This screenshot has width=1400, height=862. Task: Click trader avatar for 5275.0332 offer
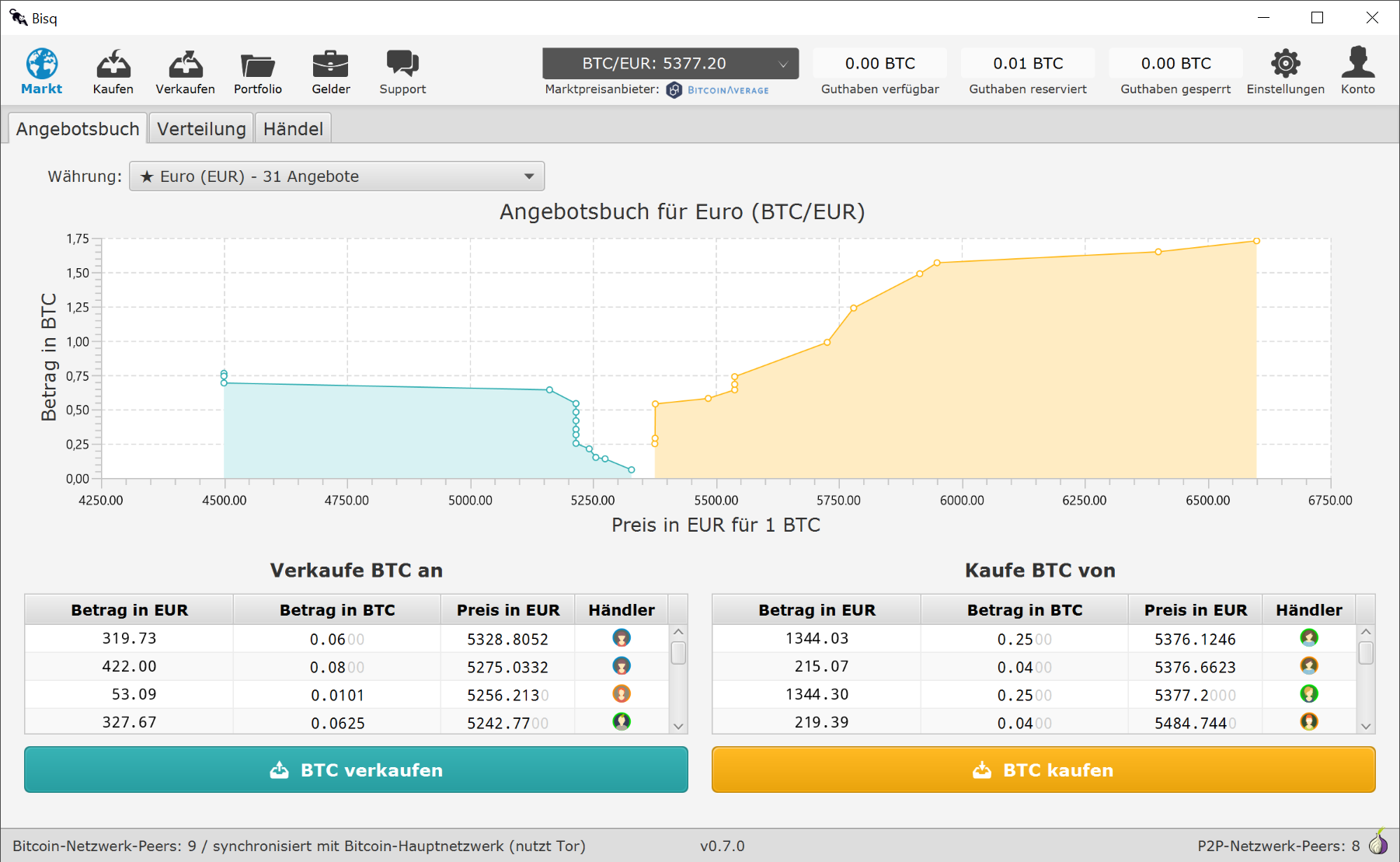coord(622,666)
